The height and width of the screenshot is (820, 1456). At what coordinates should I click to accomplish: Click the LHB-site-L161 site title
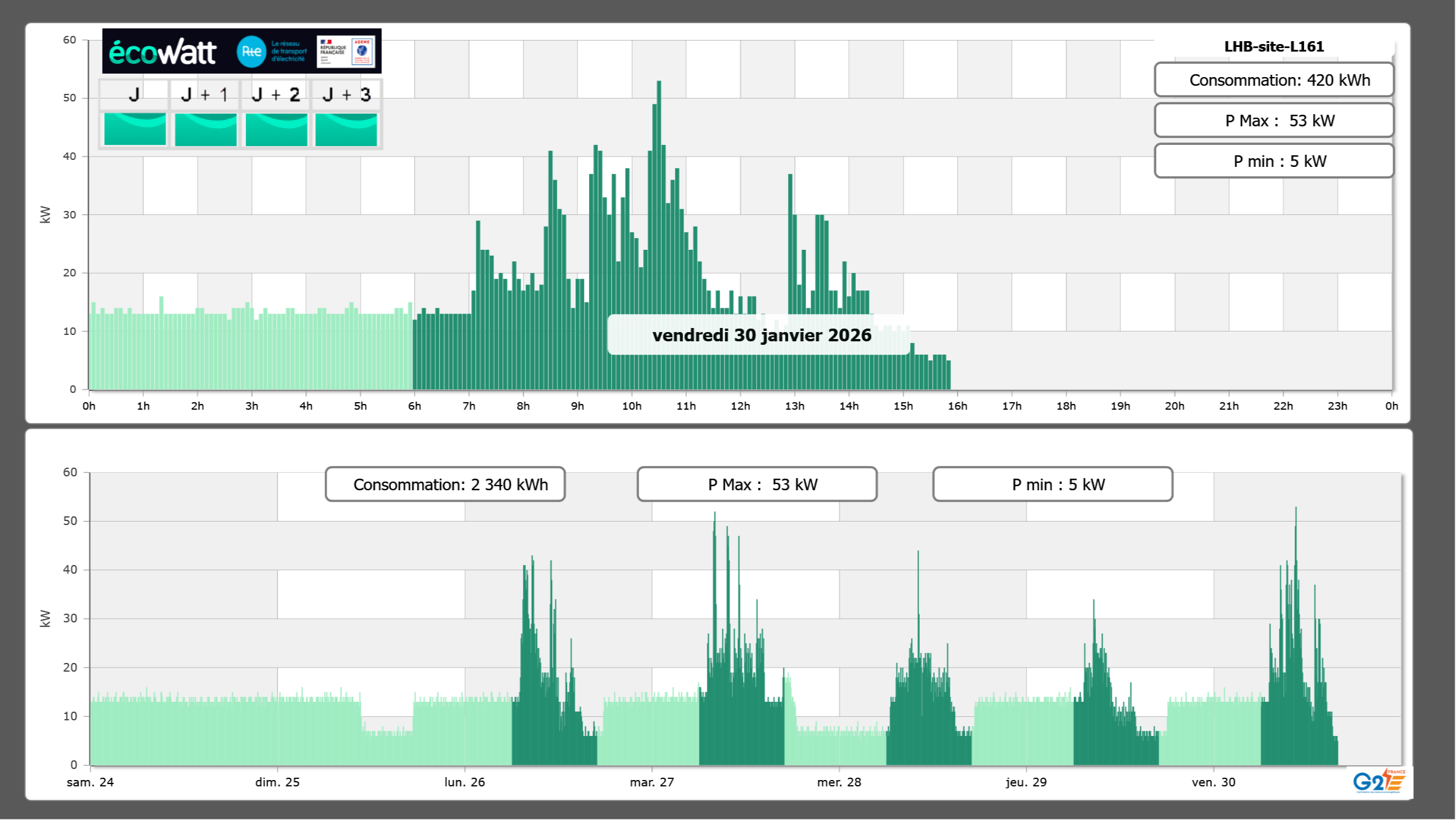coord(1274,46)
